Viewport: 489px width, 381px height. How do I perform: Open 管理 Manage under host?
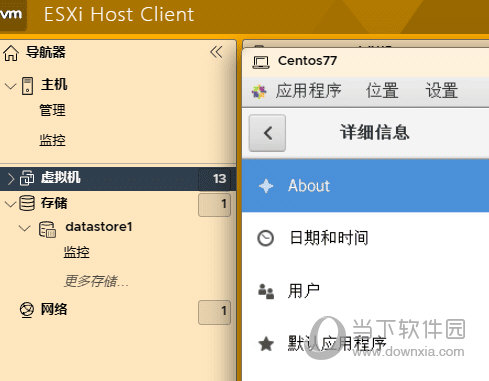pos(52,110)
